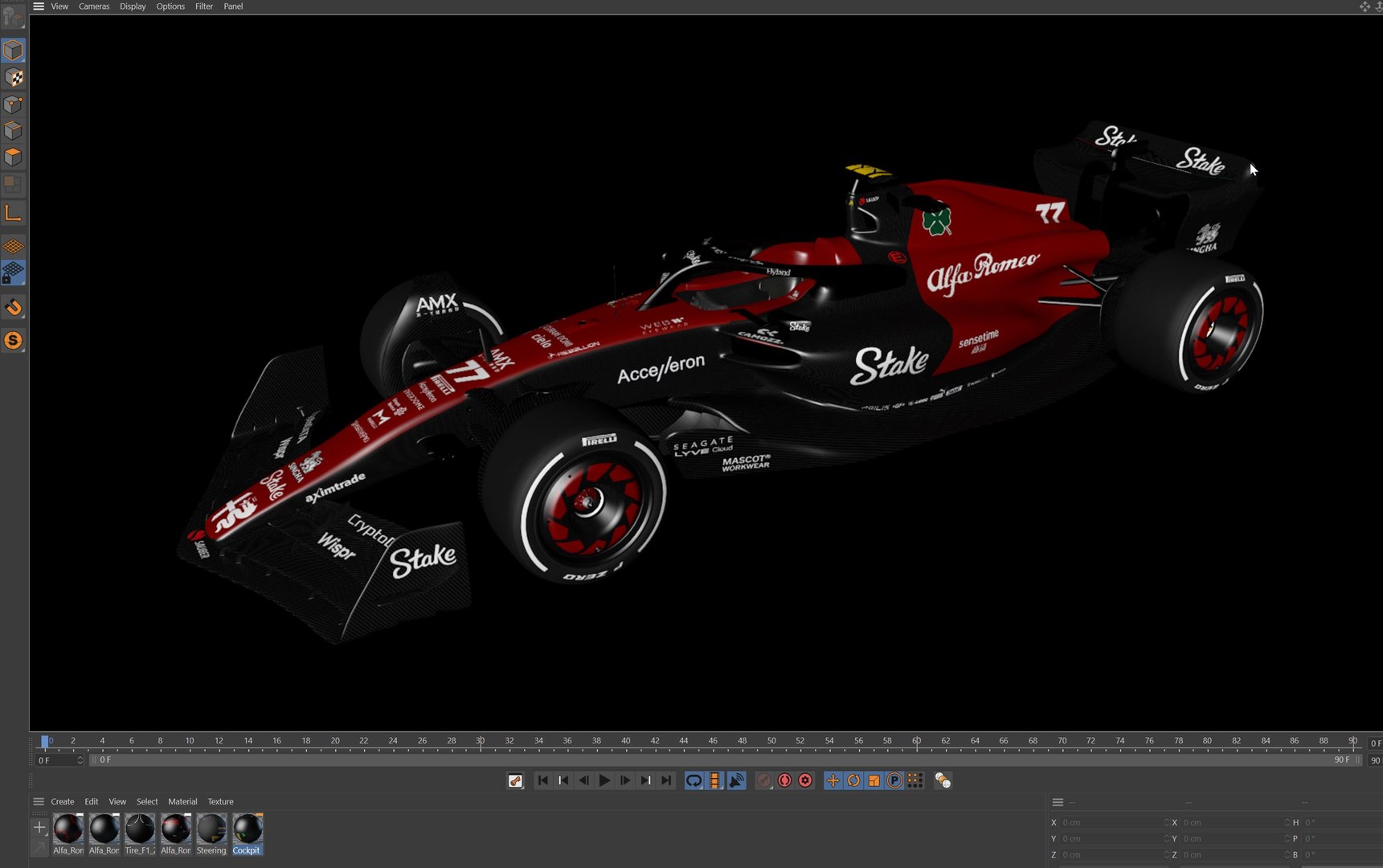1383x868 pixels.
Task: Jump to previous keyframe
Action: (x=563, y=780)
